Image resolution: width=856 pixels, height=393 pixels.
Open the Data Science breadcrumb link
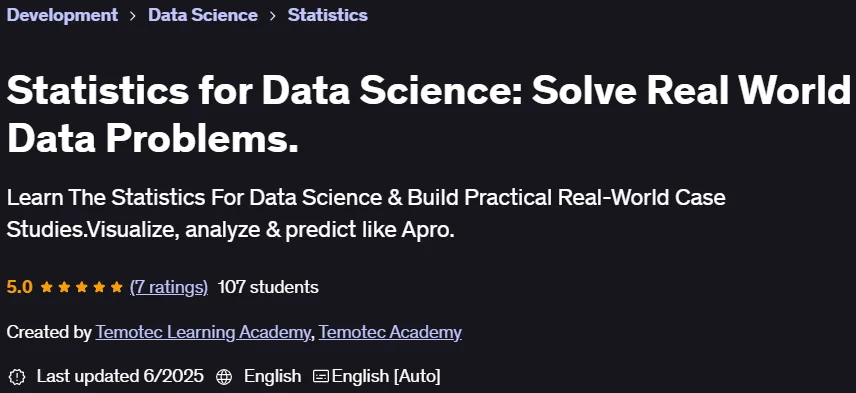pos(203,15)
